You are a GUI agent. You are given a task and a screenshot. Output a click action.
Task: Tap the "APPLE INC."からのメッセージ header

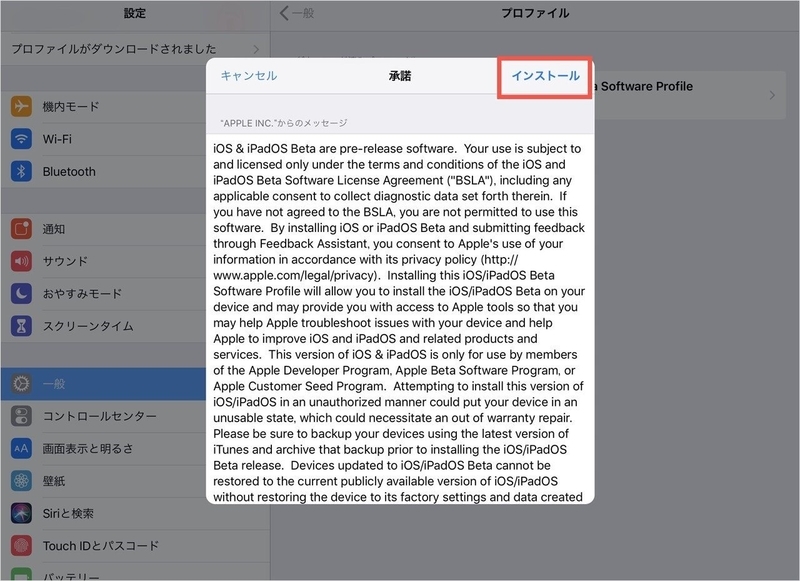point(284,123)
